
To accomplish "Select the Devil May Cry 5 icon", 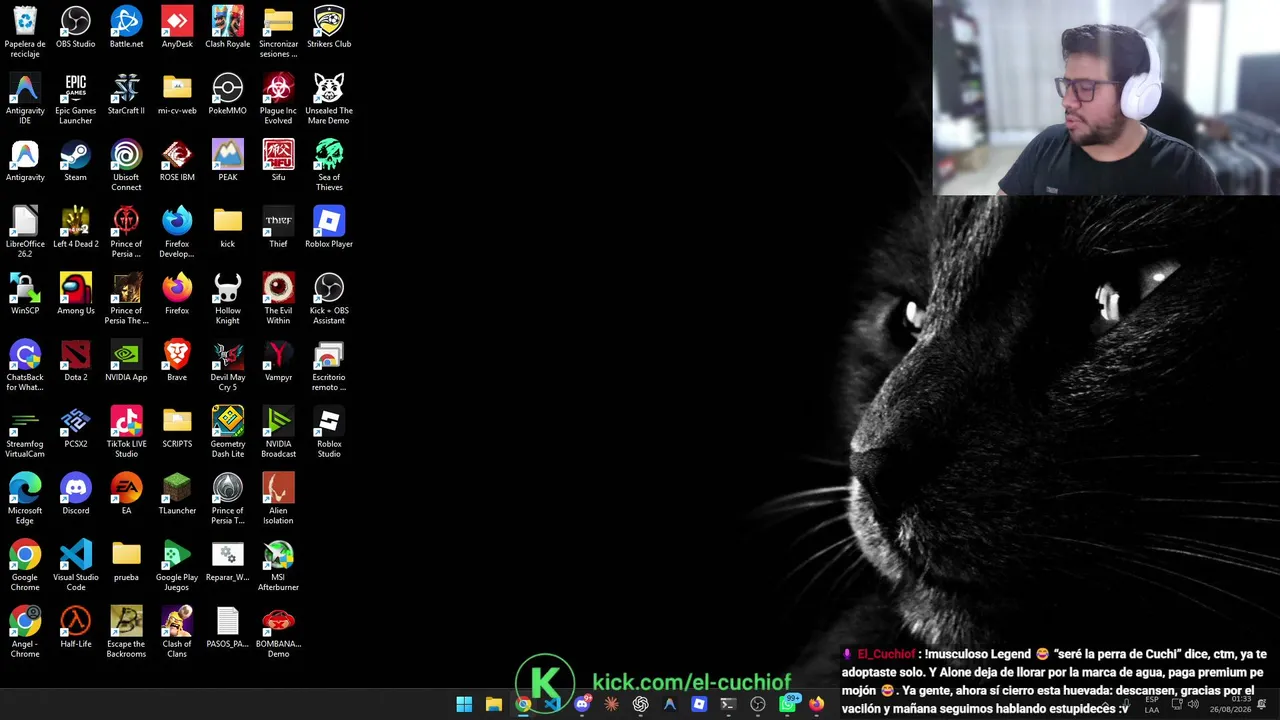I will 227,366.
